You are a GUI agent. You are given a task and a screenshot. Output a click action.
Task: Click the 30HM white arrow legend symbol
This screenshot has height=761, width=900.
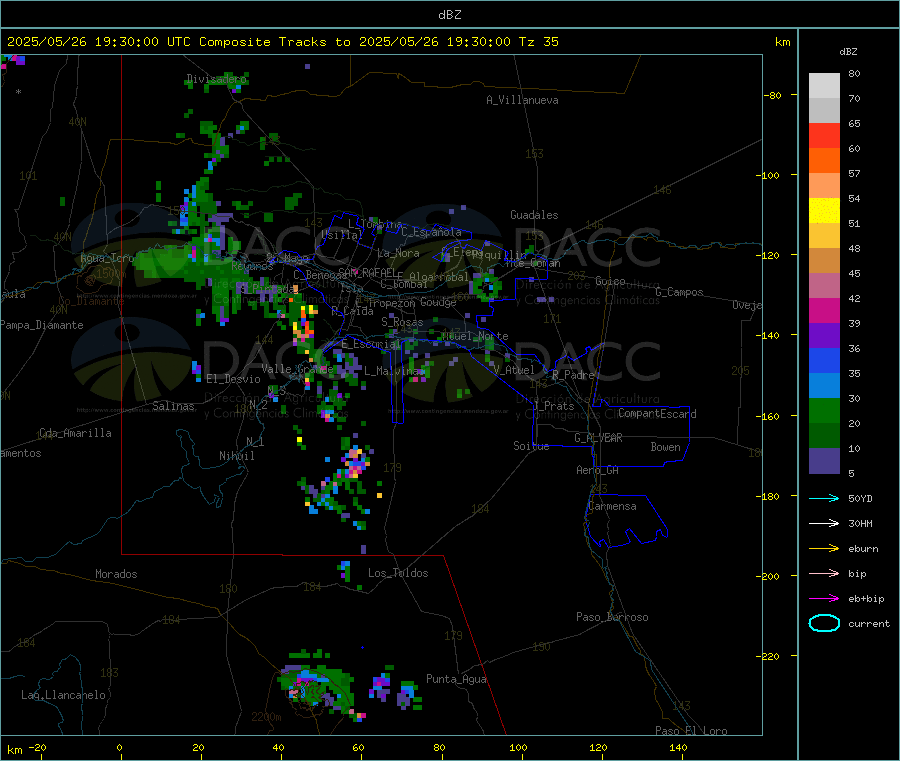pos(824,523)
